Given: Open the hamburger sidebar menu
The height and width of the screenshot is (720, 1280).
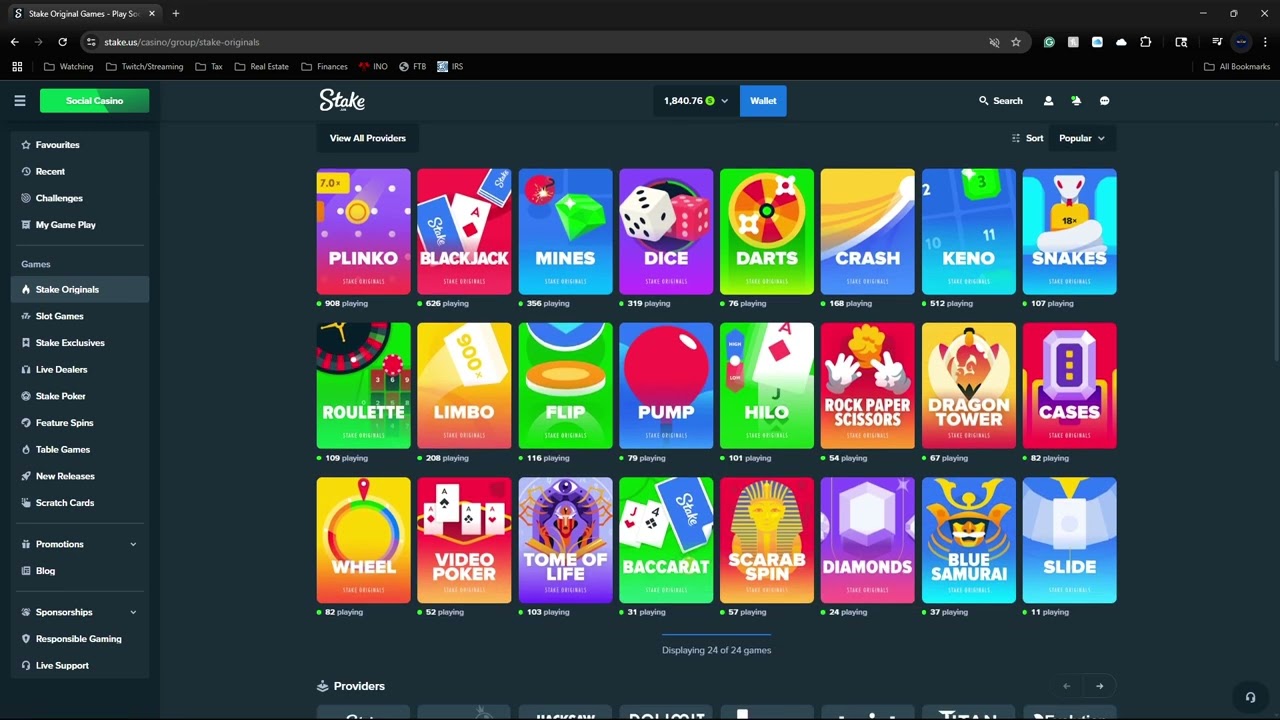Looking at the screenshot, I should point(19,100).
